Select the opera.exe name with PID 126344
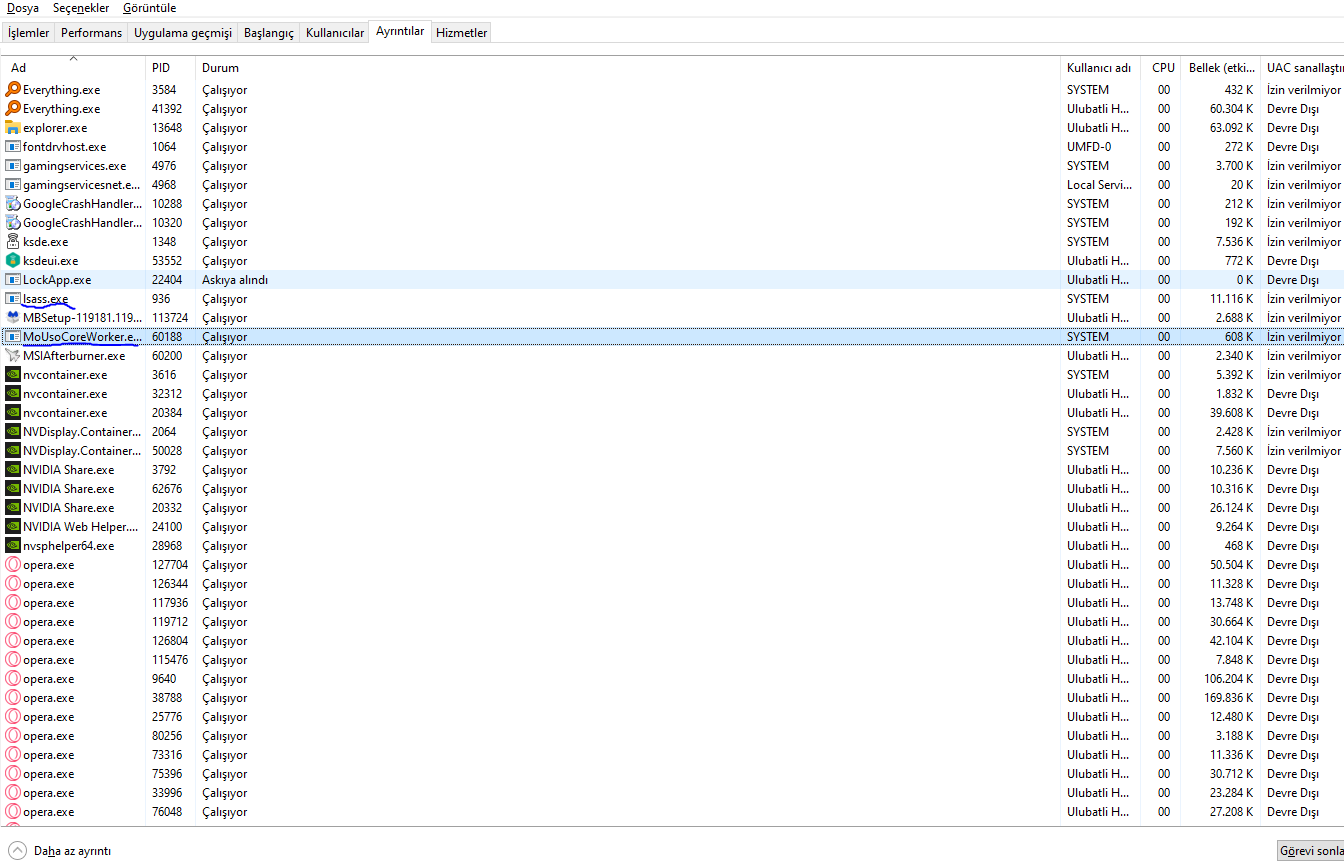Screen dimensions: 1344x868 pyautogui.click(x=48, y=584)
